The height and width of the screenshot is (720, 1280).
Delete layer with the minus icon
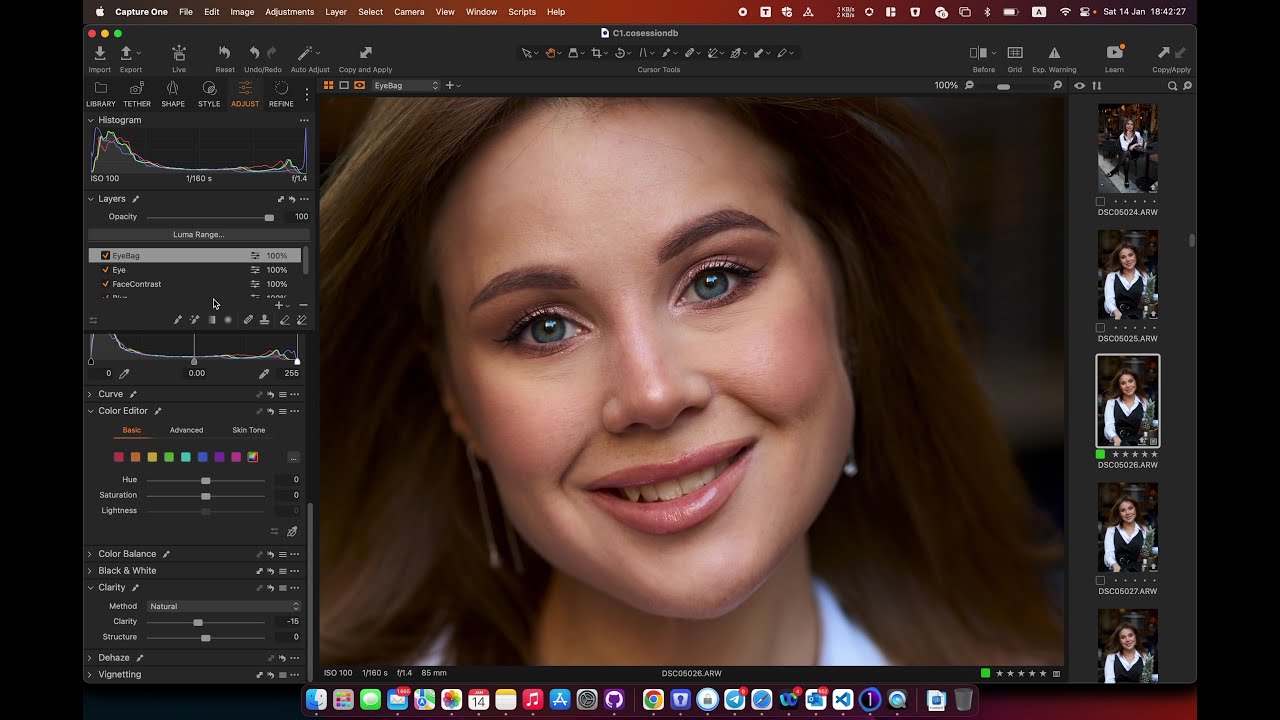[x=303, y=305]
